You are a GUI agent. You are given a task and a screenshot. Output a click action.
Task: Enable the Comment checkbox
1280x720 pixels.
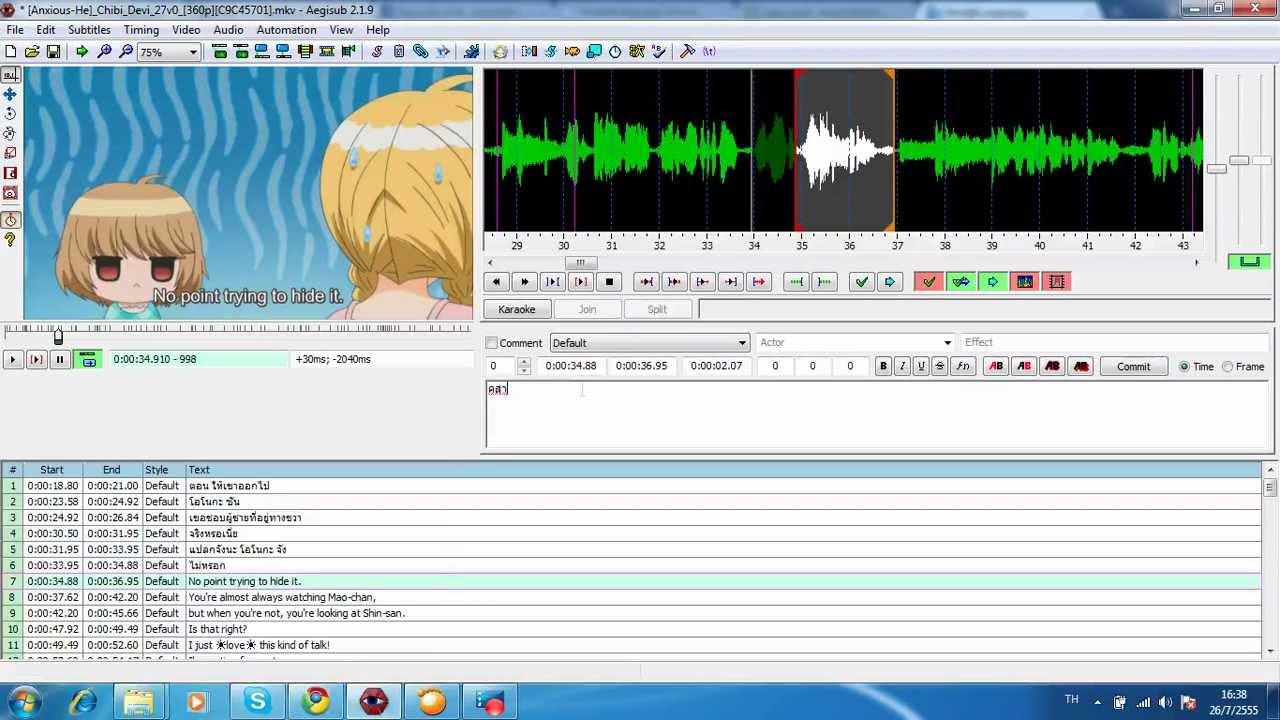click(x=491, y=343)
